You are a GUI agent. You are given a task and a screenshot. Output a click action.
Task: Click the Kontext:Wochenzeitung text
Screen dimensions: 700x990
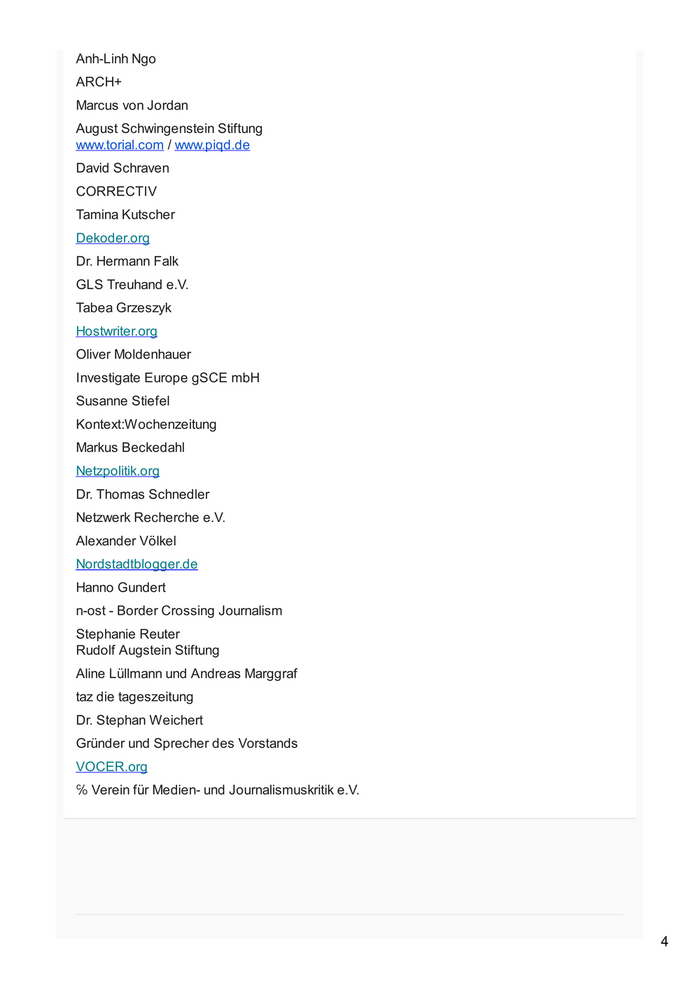pyautogui.click(x=146, y=424)
